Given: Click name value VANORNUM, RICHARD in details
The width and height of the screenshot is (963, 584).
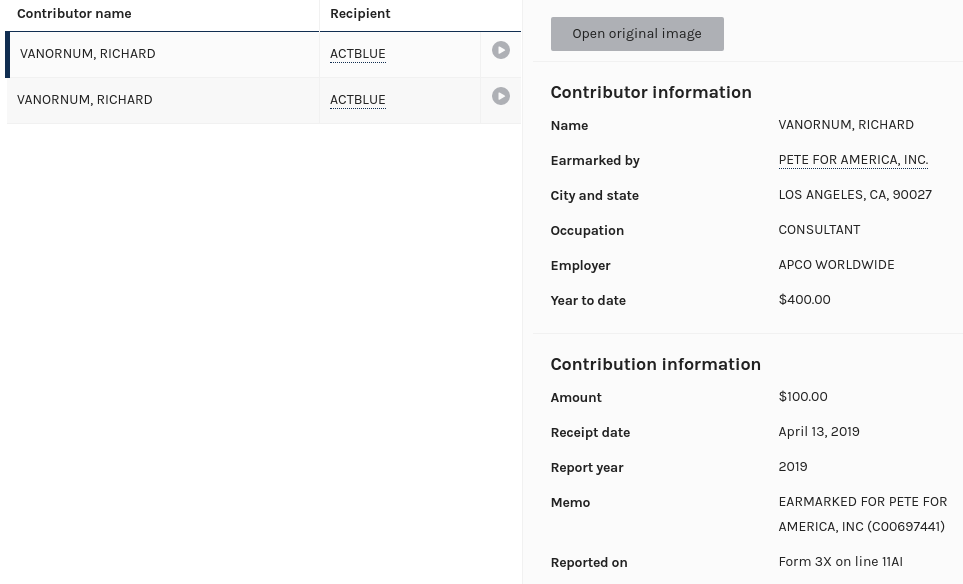Looking at the screenshot, I should click(846, 125).
